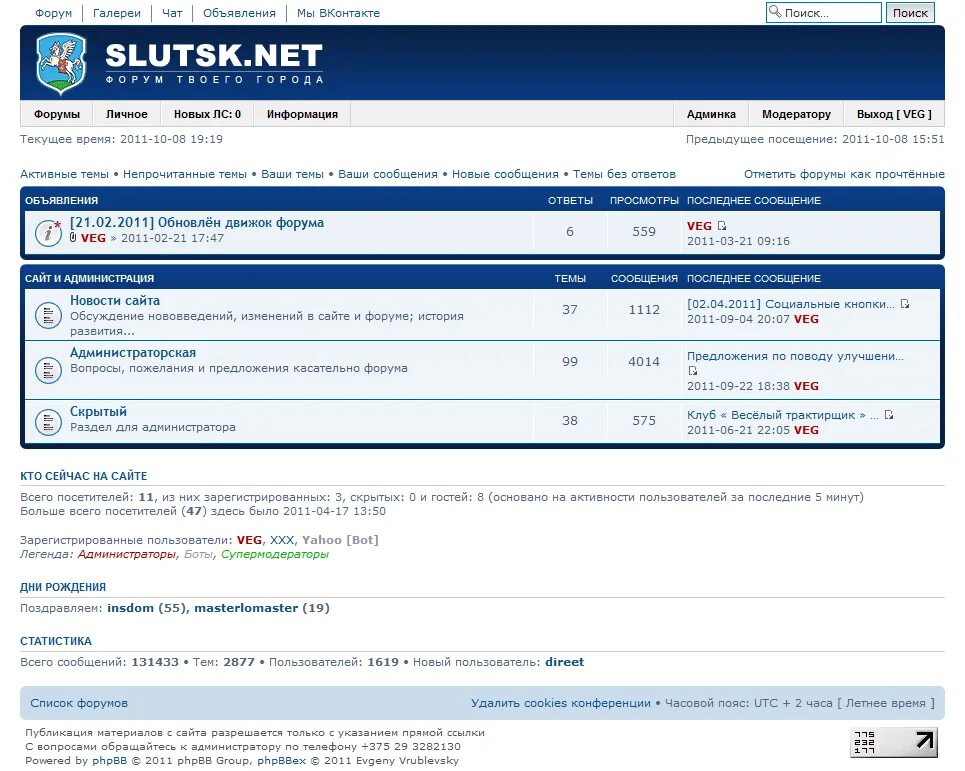The width and height of the screenshot is (965, 771).
Task: Open КТО СЕЙЧАС НА САЙТЕ heading link
Action: coord(84,476)
